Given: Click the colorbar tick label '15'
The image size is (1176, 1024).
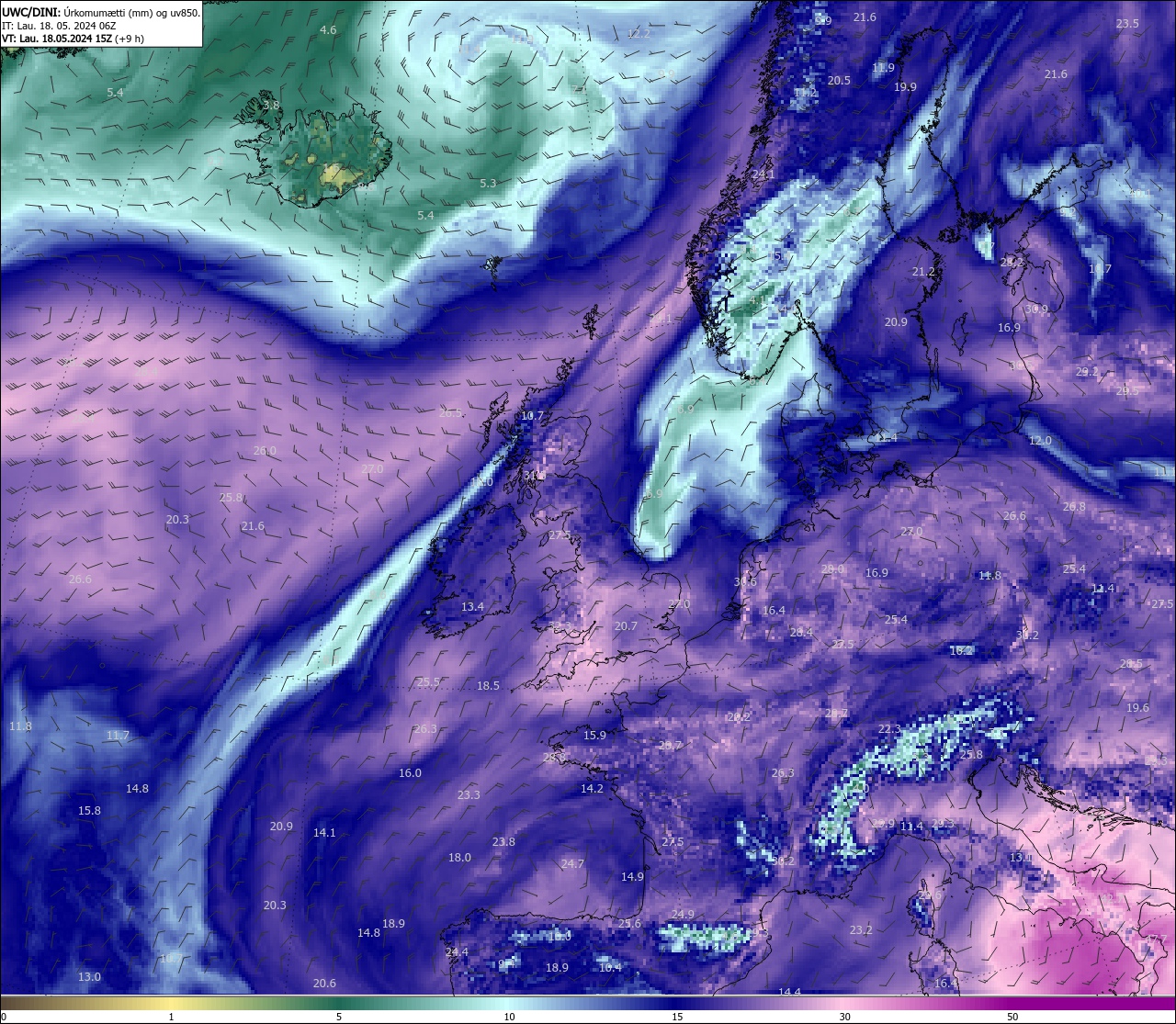Looking at the screenshot, I should (677, 1017).
